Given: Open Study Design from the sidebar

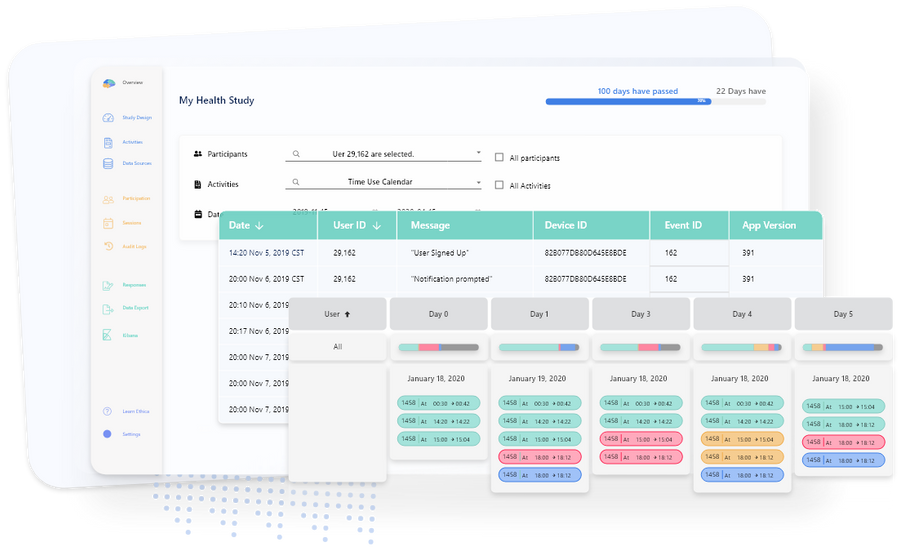Looking at the screenshot, I should pyautogui.click(x=109, y=118).
